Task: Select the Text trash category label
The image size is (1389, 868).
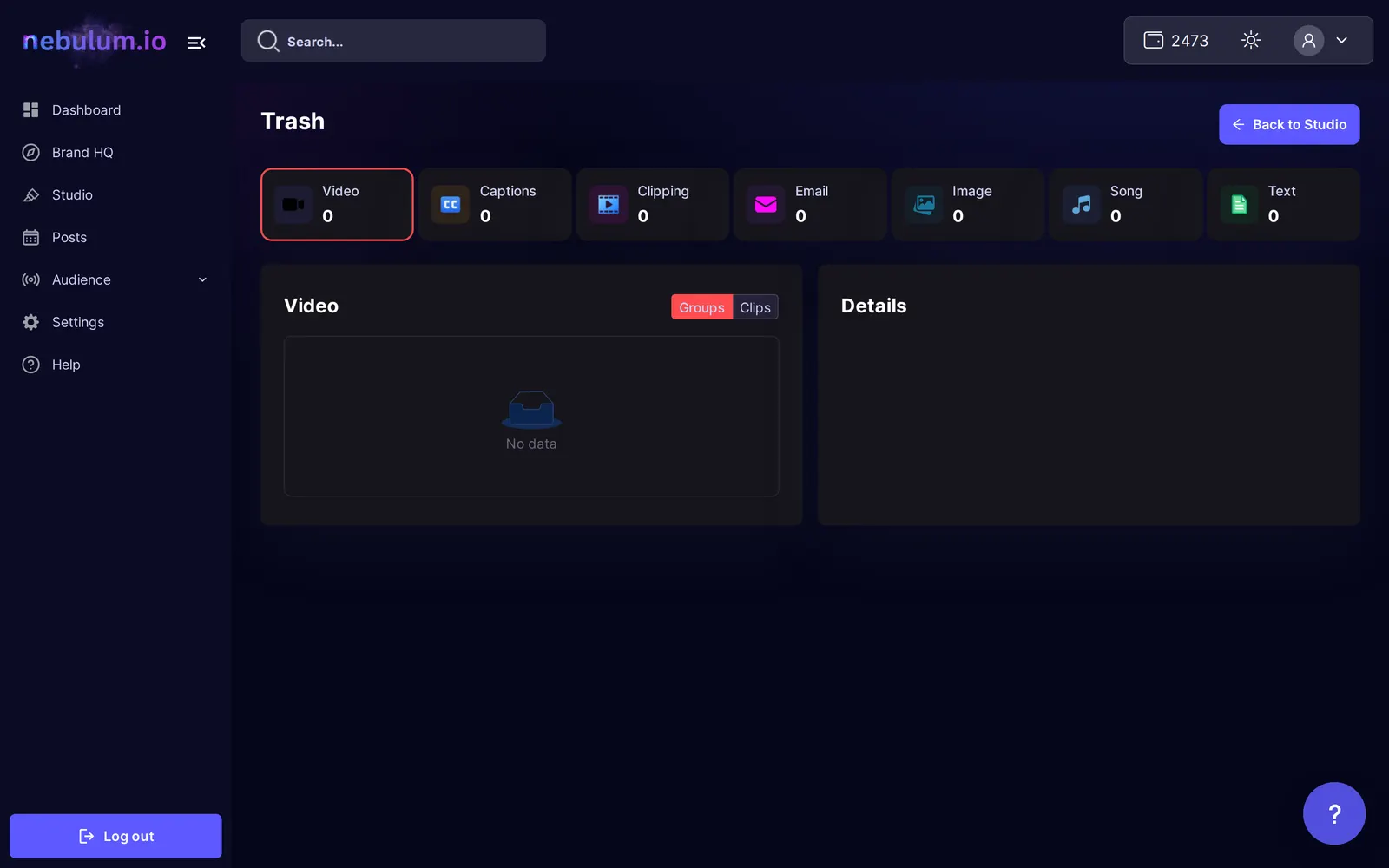Action: [x=1281, y=191]
